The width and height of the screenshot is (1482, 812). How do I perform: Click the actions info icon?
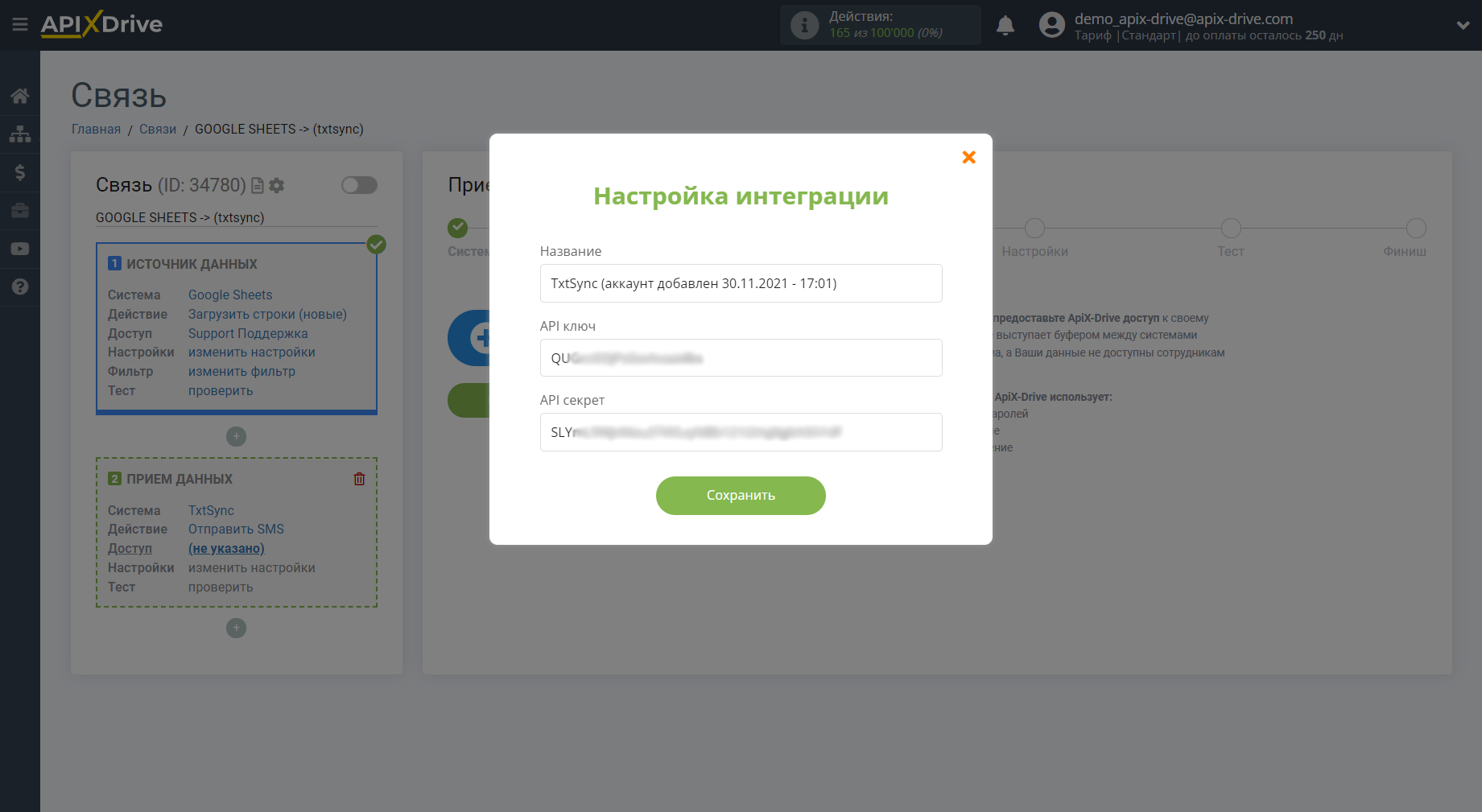(x=804, y=25)
